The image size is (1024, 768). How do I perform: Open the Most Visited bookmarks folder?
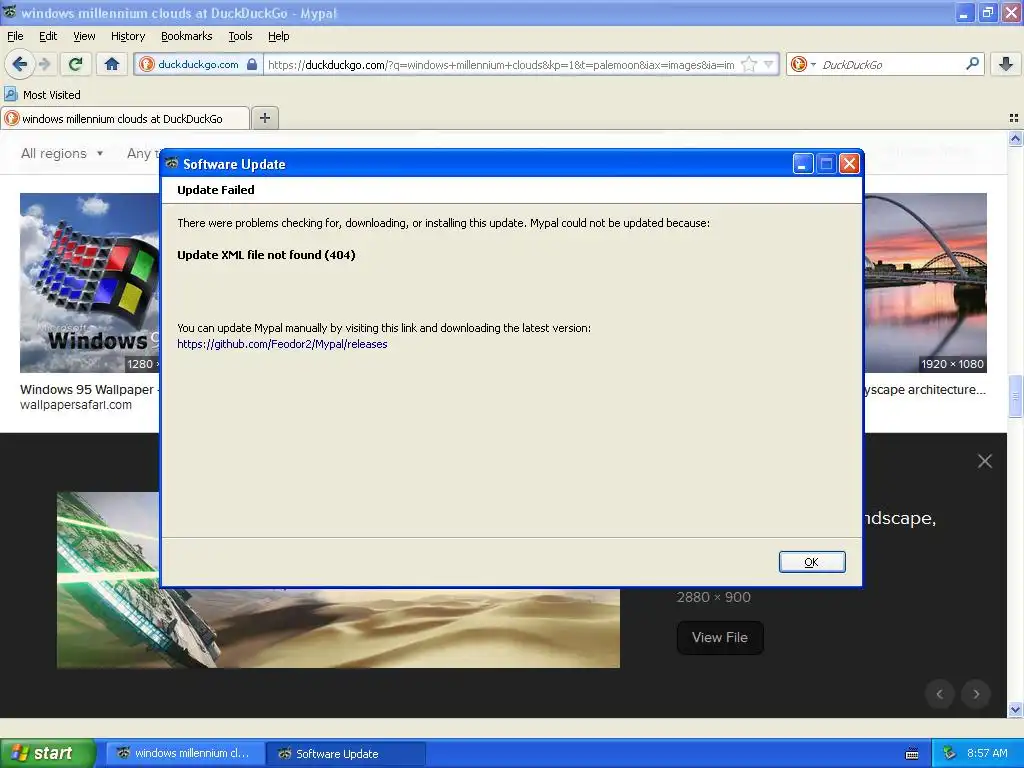[x=43, y=95]
